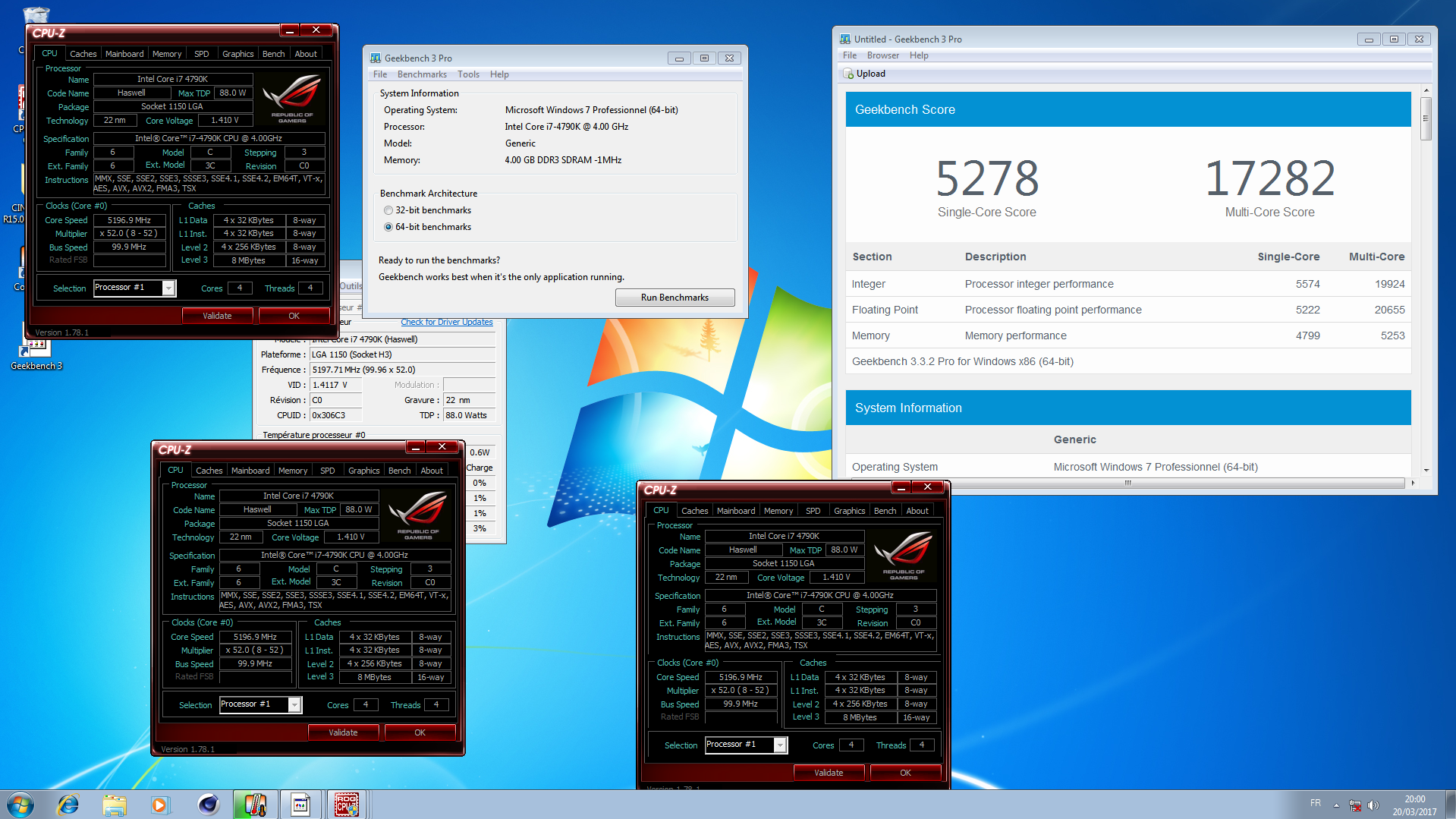Switch to SPD tab in middle CPU-Z window

coord(328,471)
